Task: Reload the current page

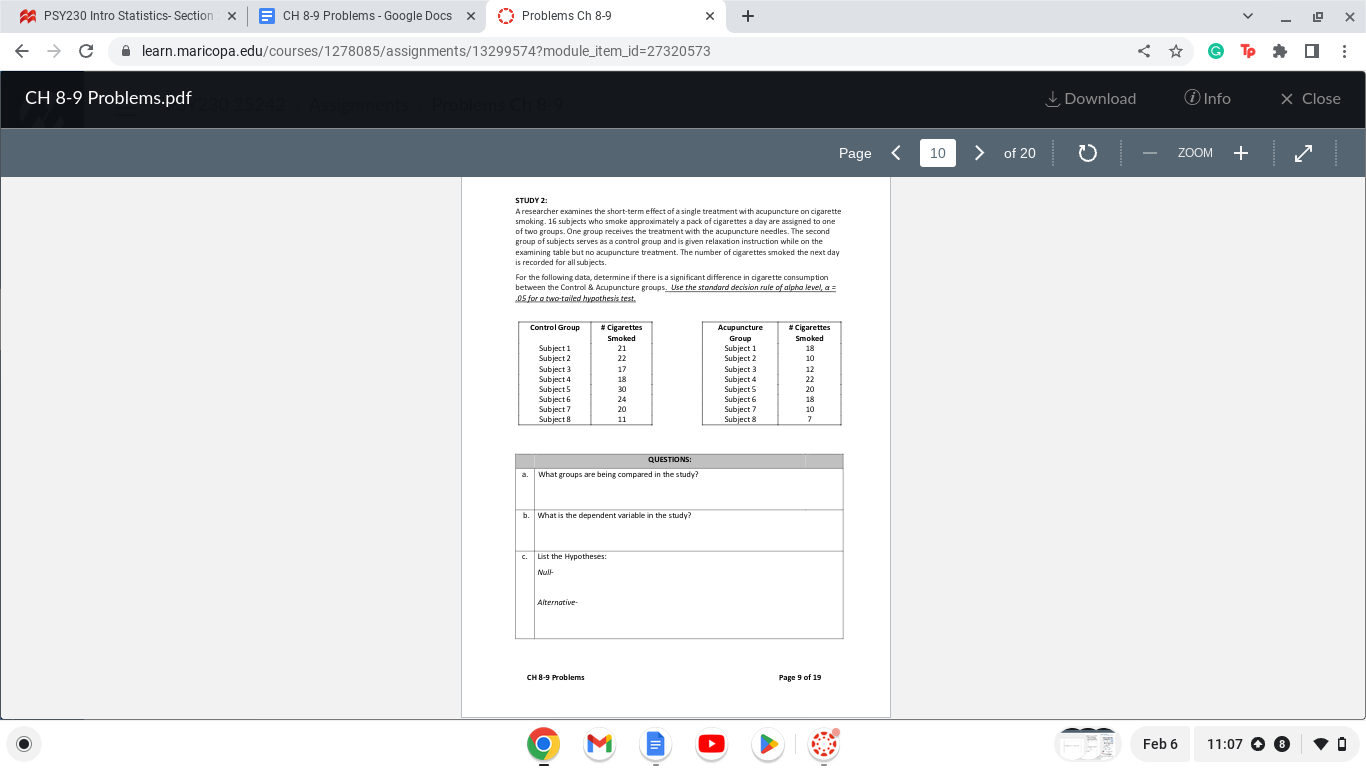Action: pyautogui.click(x=86, y=50)
